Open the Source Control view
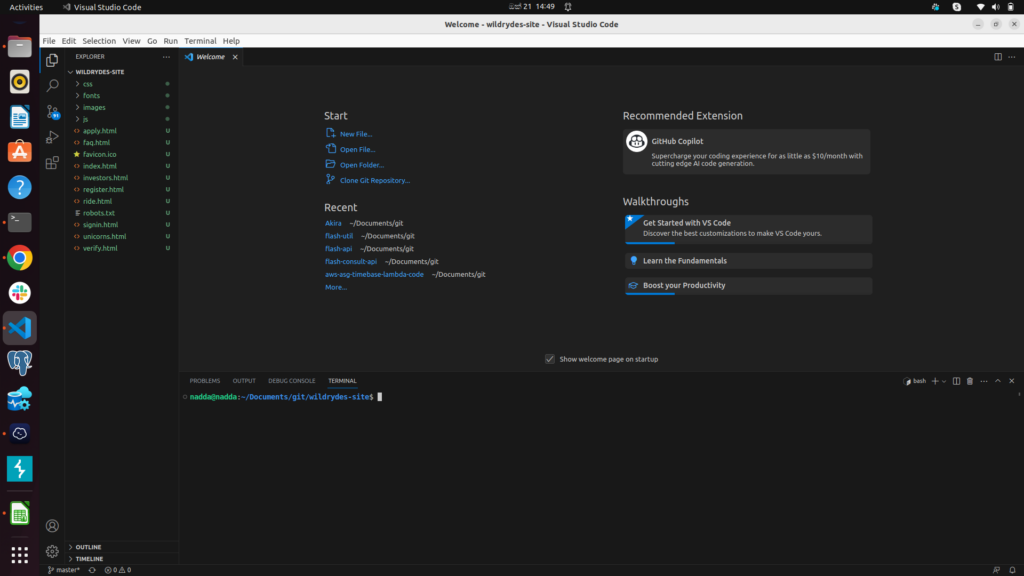This screenshot has height=576, width=1024. click(52, 112)
